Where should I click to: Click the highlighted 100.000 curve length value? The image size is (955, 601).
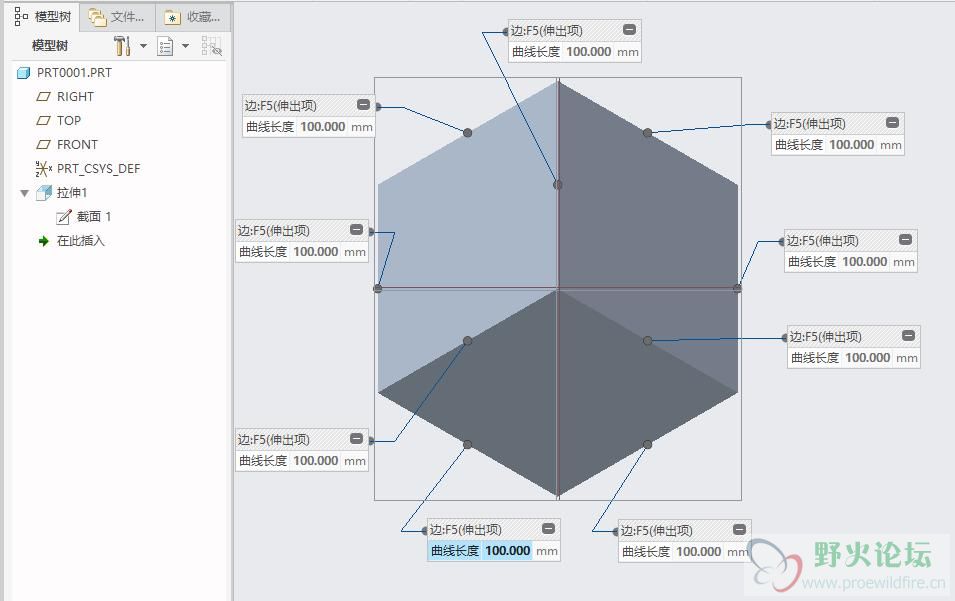tap(507, 550)
